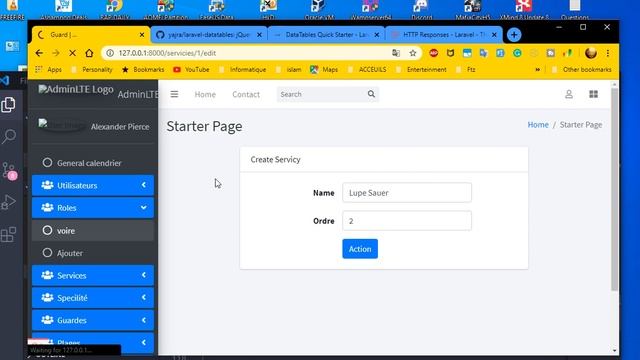
Task: Open the user icon in the top navbar
Action: [x=569, y=94]
